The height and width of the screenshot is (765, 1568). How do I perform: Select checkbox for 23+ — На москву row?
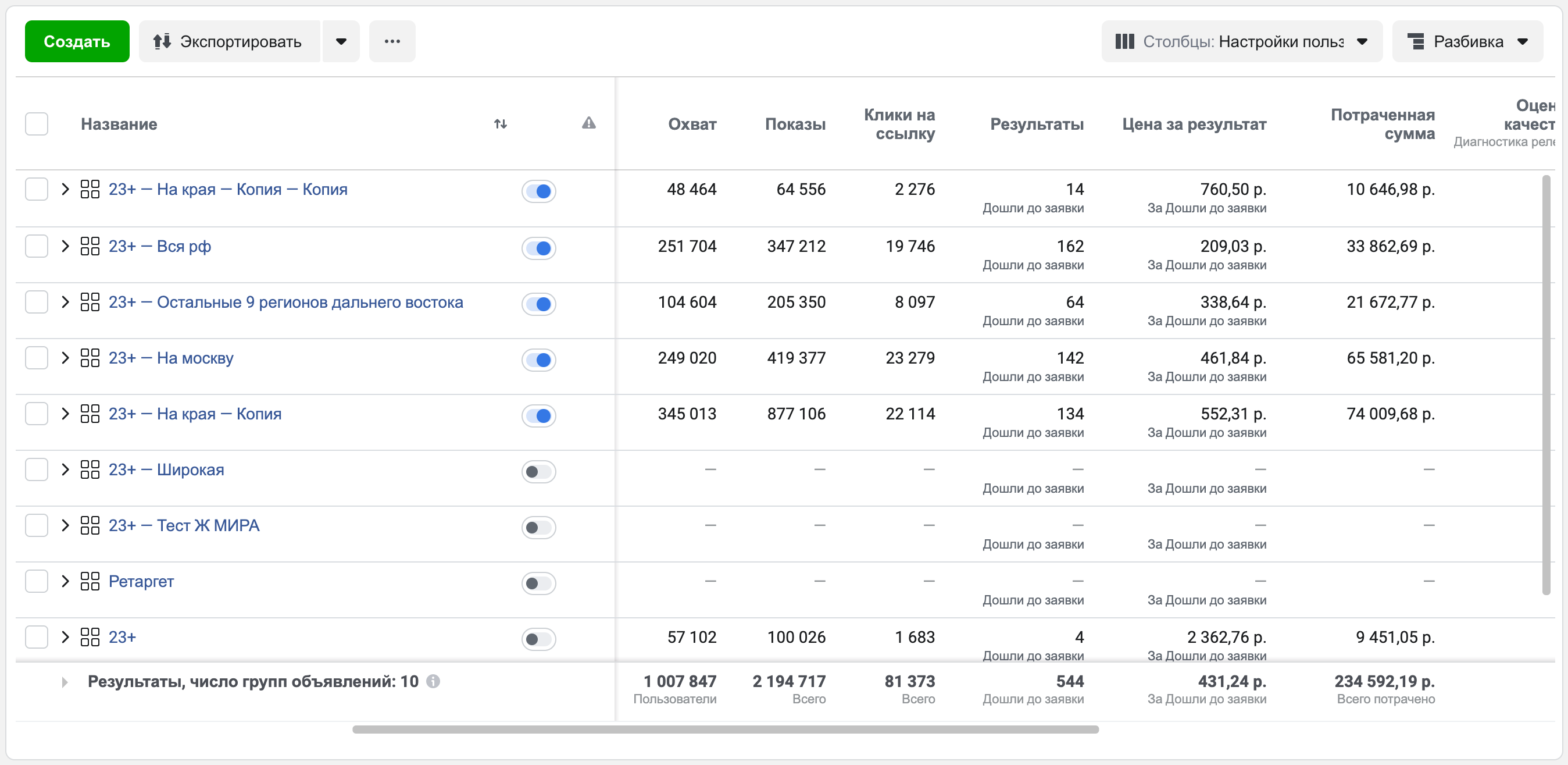tap(37, 358)
